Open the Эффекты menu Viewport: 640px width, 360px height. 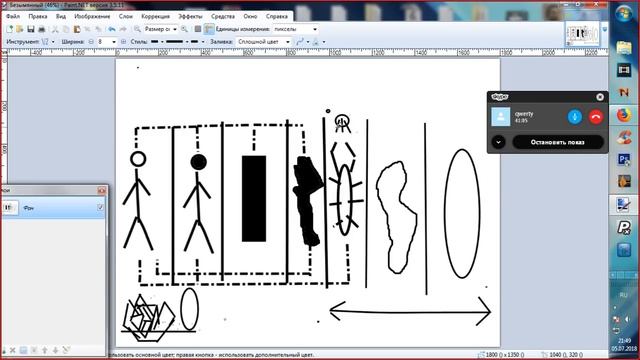pyautogui.click(x=190, y=16)
